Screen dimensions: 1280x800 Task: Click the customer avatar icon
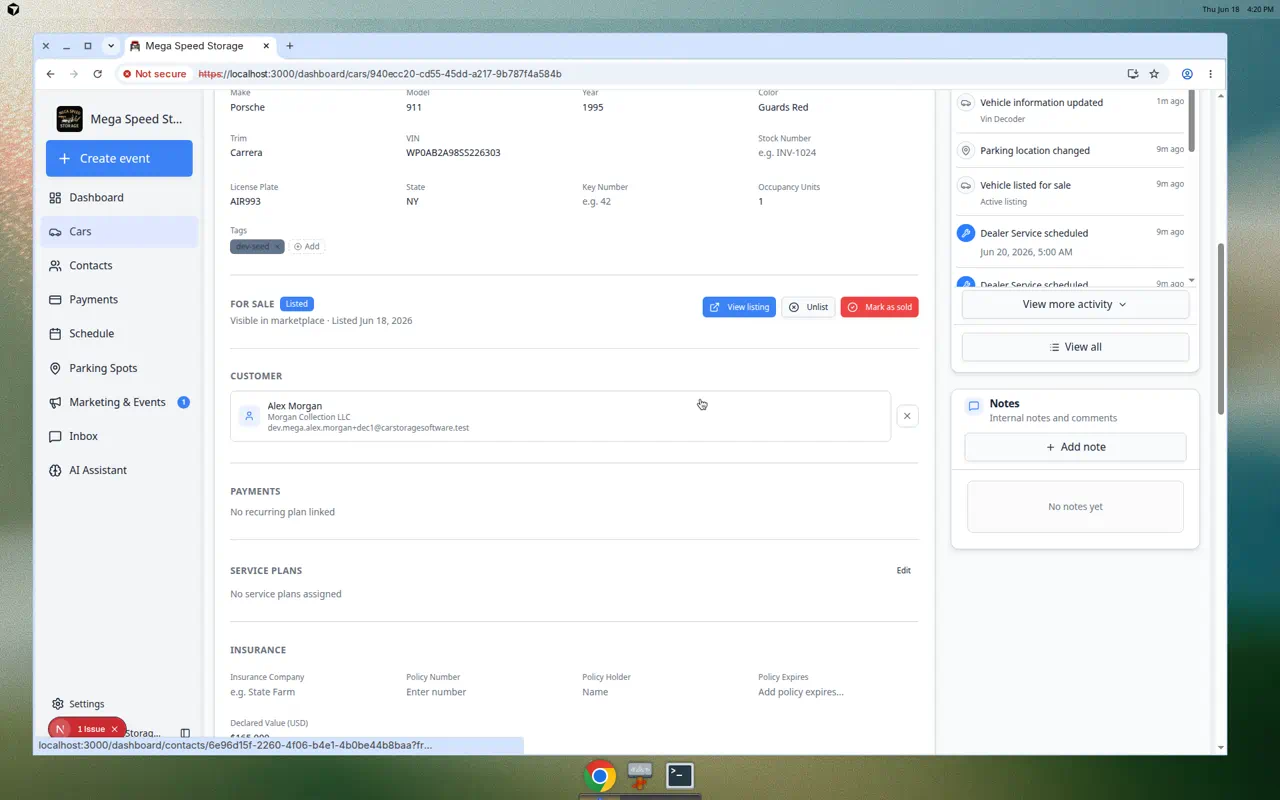[250, 416]
